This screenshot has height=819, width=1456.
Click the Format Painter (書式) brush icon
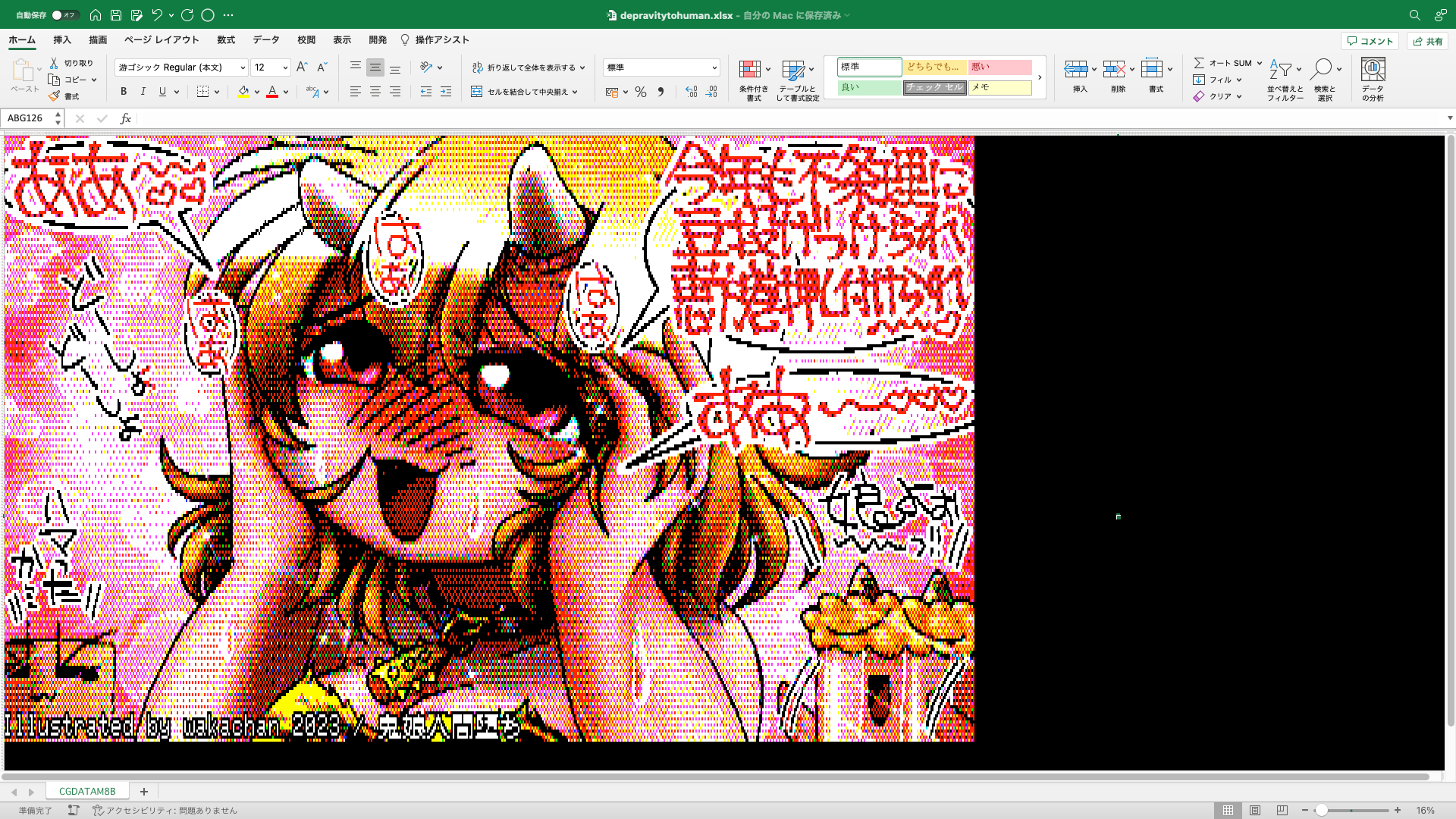[54, 96]
